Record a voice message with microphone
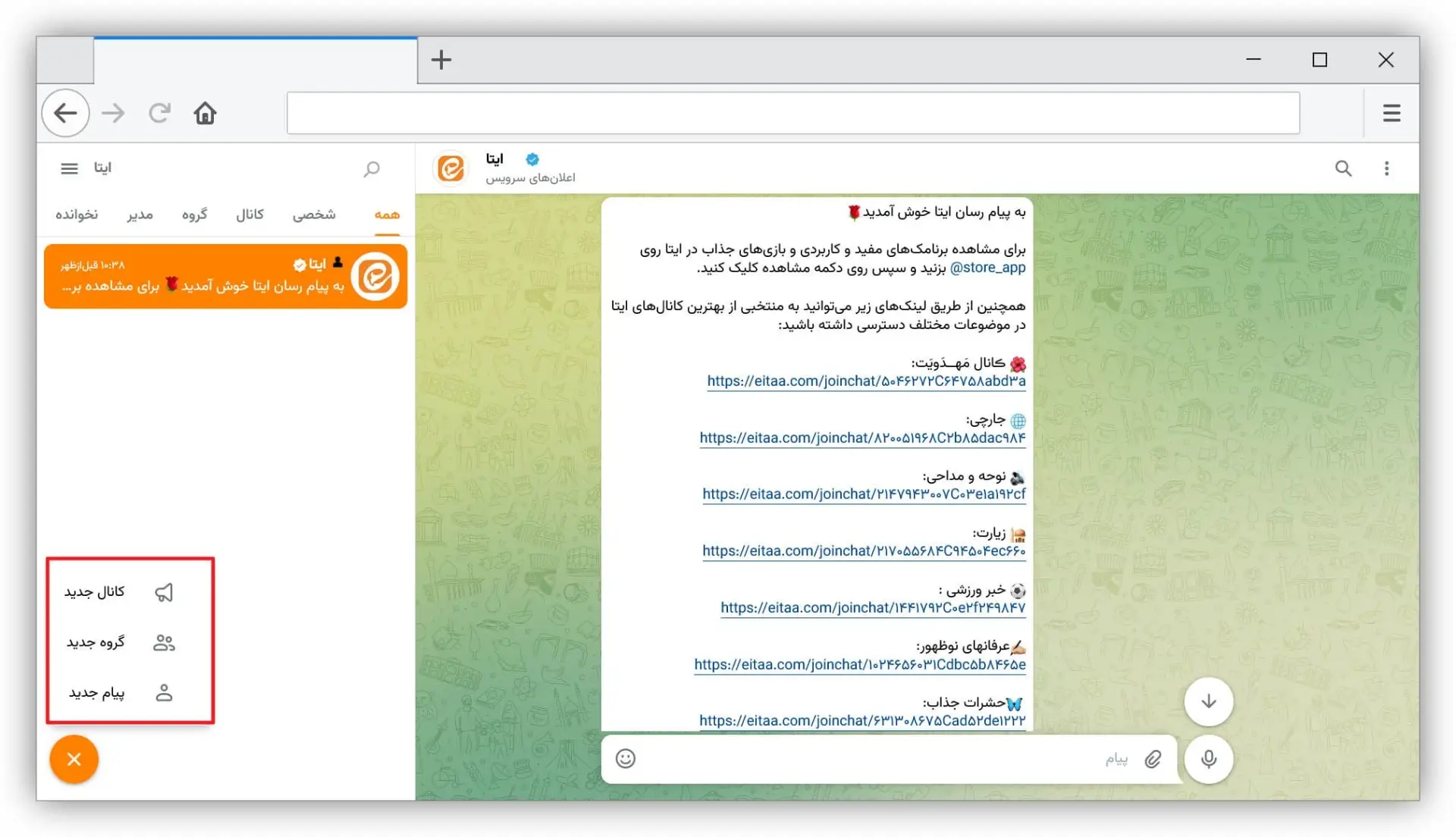This screenshot has height=837, width=1456. [1209, 759]
